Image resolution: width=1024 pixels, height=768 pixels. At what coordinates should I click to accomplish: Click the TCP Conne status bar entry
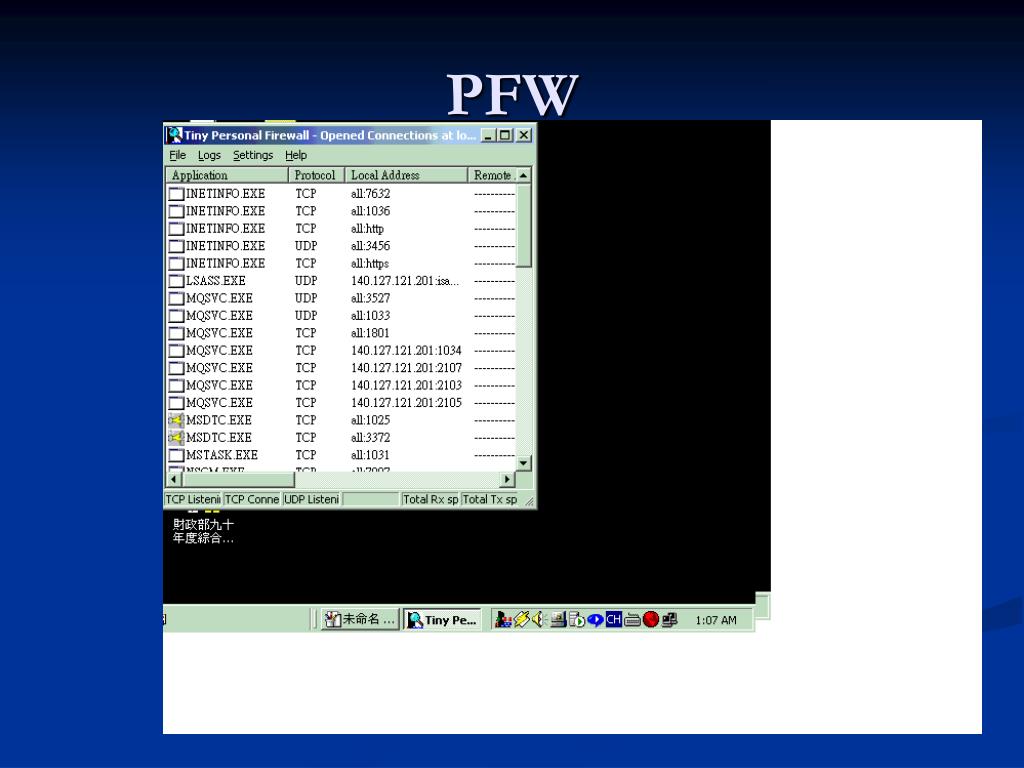click(252, 500)
